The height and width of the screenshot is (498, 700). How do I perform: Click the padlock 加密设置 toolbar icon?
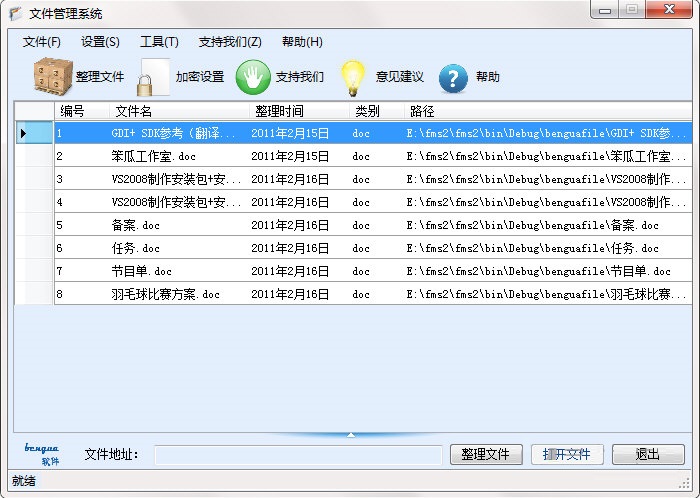coord(153,77)
